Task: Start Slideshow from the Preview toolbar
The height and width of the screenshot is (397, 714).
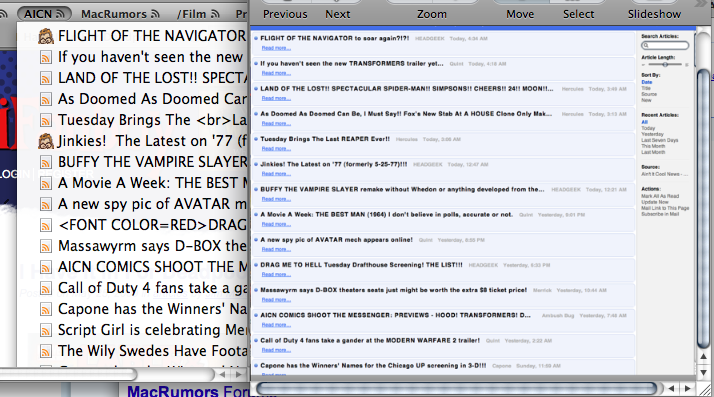Action: 654,14
